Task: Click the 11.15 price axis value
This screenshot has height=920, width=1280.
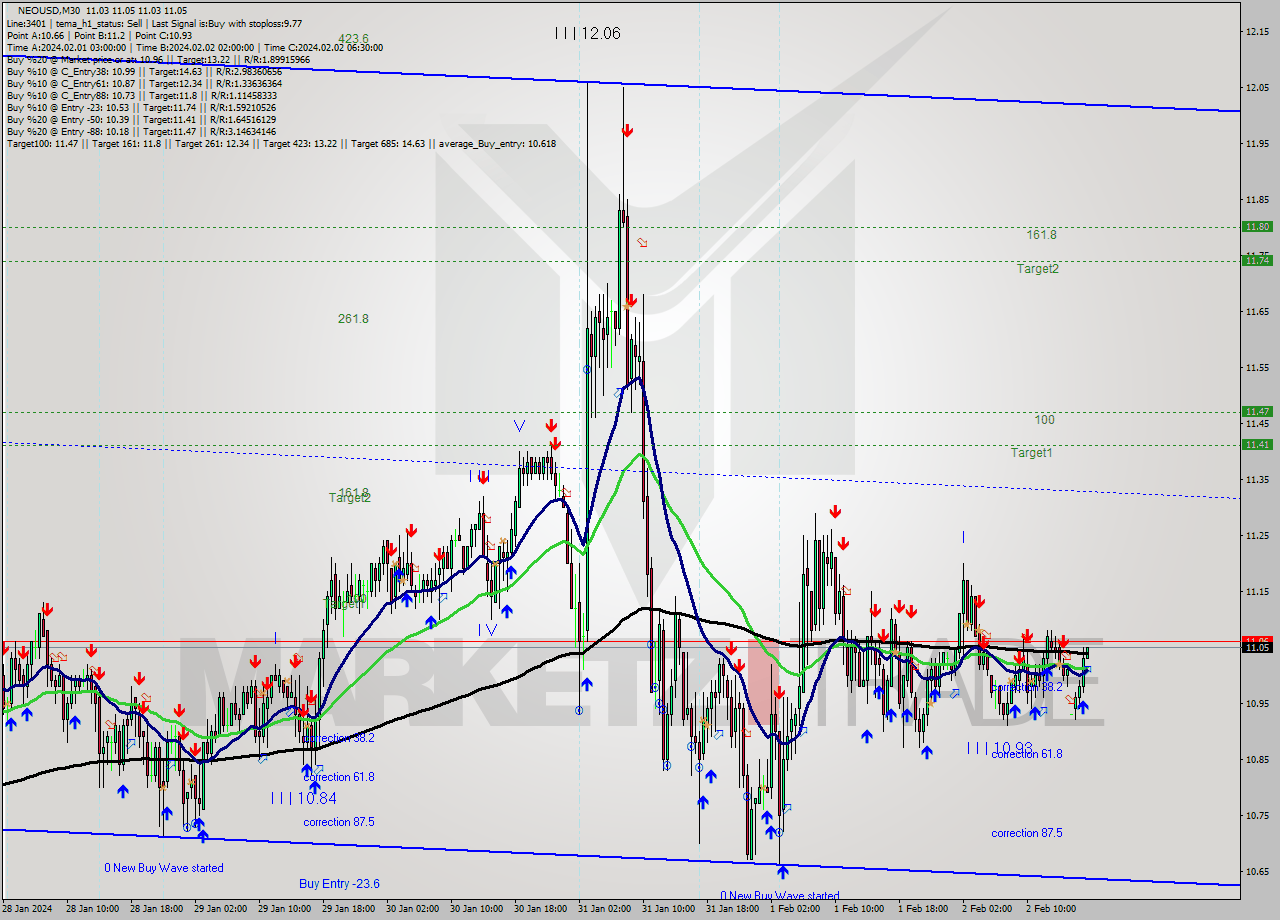Action: coord(1257,592)
